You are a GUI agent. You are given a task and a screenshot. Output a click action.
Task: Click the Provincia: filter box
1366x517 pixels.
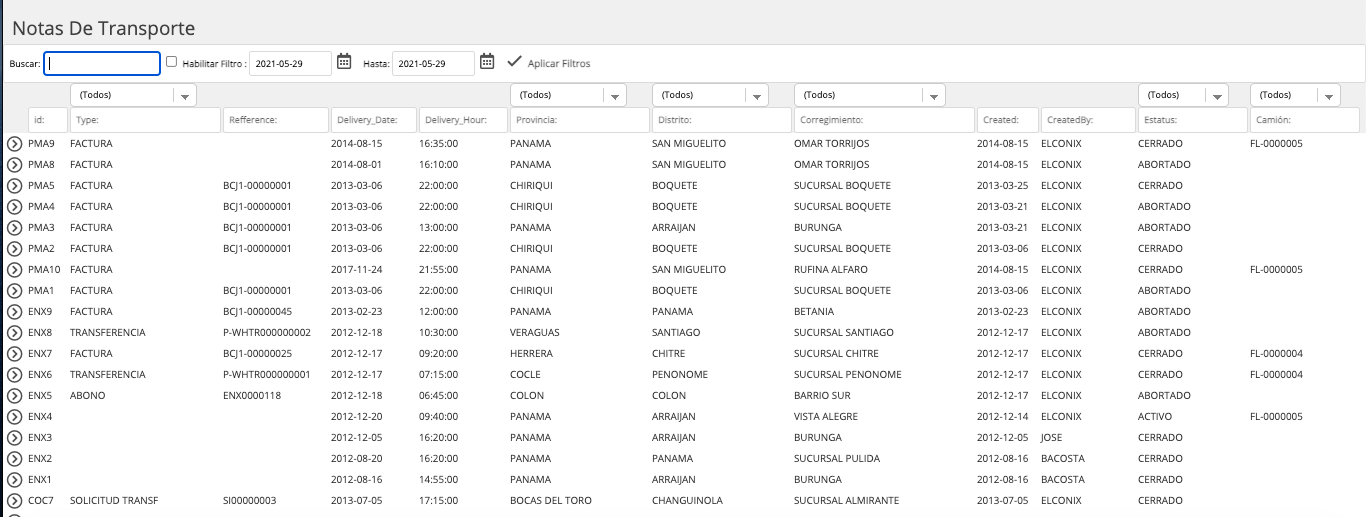(x=580, y=120)
